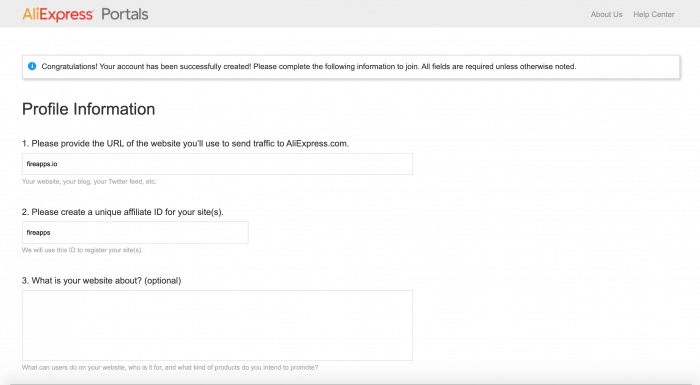Screen dimensions: 700x385
Task: Open the About Us link
Action: pyautogui.click(x=606, y=14)
